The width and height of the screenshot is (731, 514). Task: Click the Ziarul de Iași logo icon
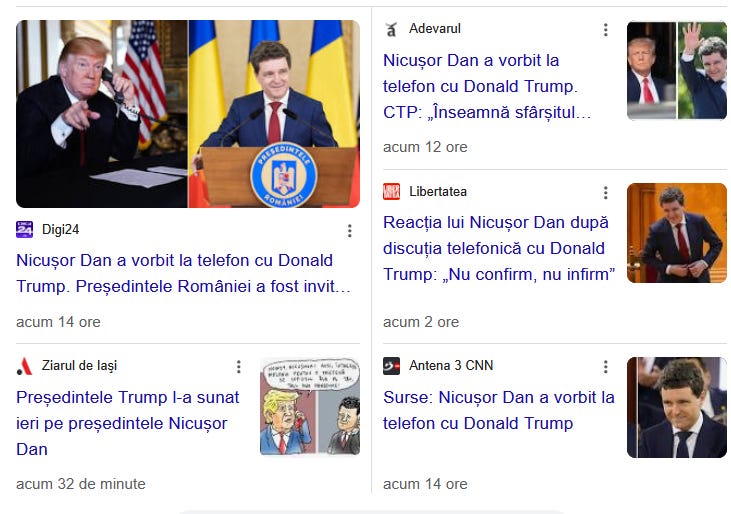(x=24, y=366)
